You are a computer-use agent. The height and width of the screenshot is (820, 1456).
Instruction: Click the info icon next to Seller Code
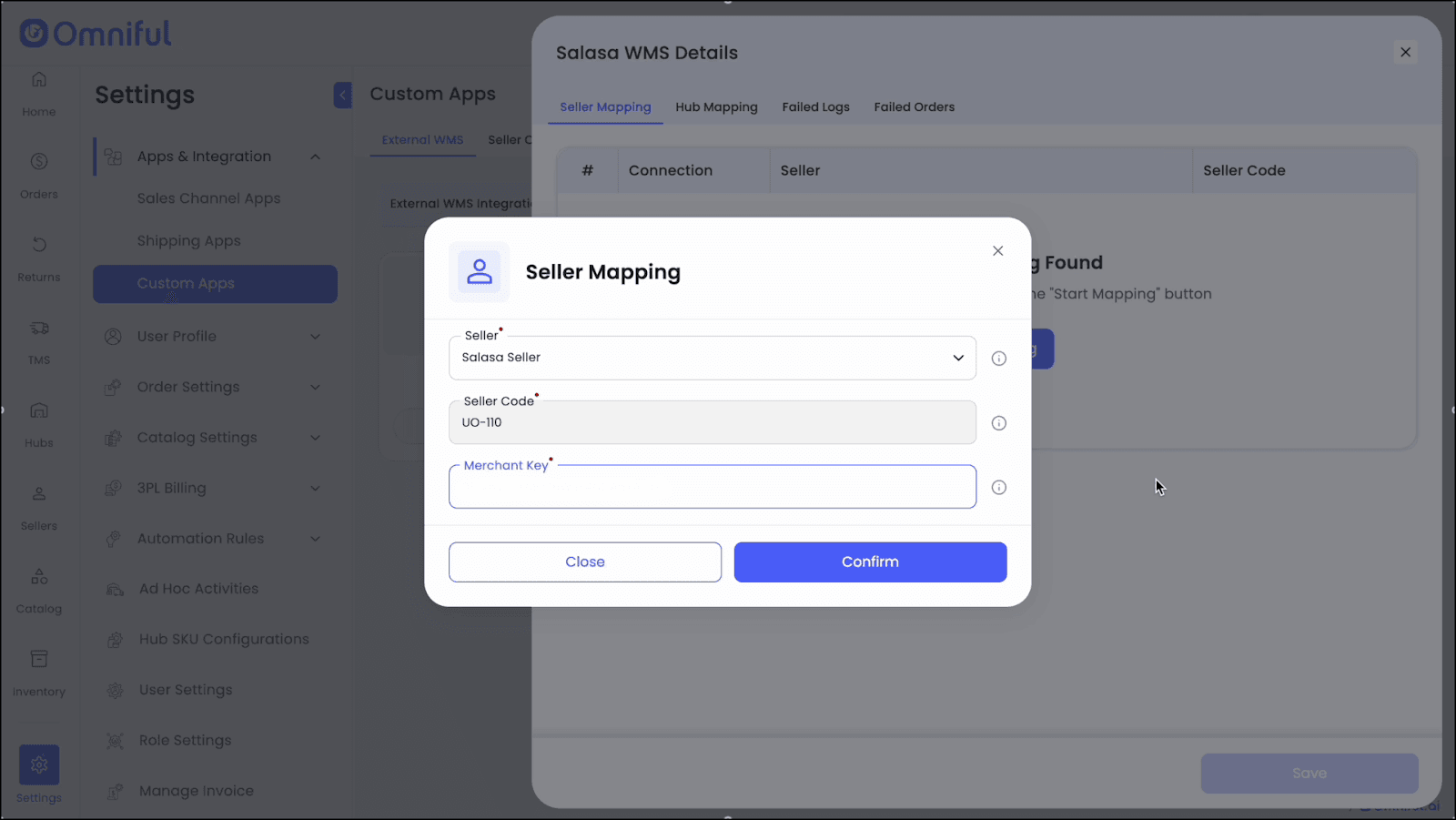[x=998, y=423]
